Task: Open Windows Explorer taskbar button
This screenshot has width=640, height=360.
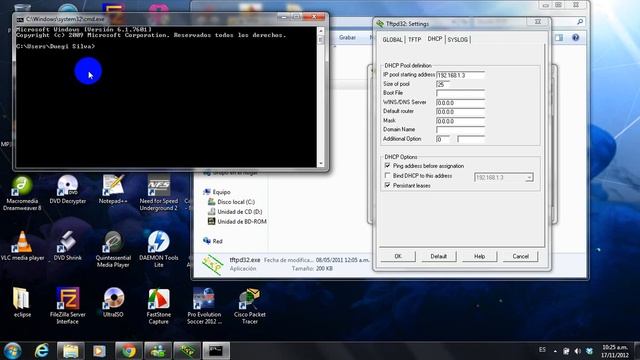Action: [x=70, y=351]
